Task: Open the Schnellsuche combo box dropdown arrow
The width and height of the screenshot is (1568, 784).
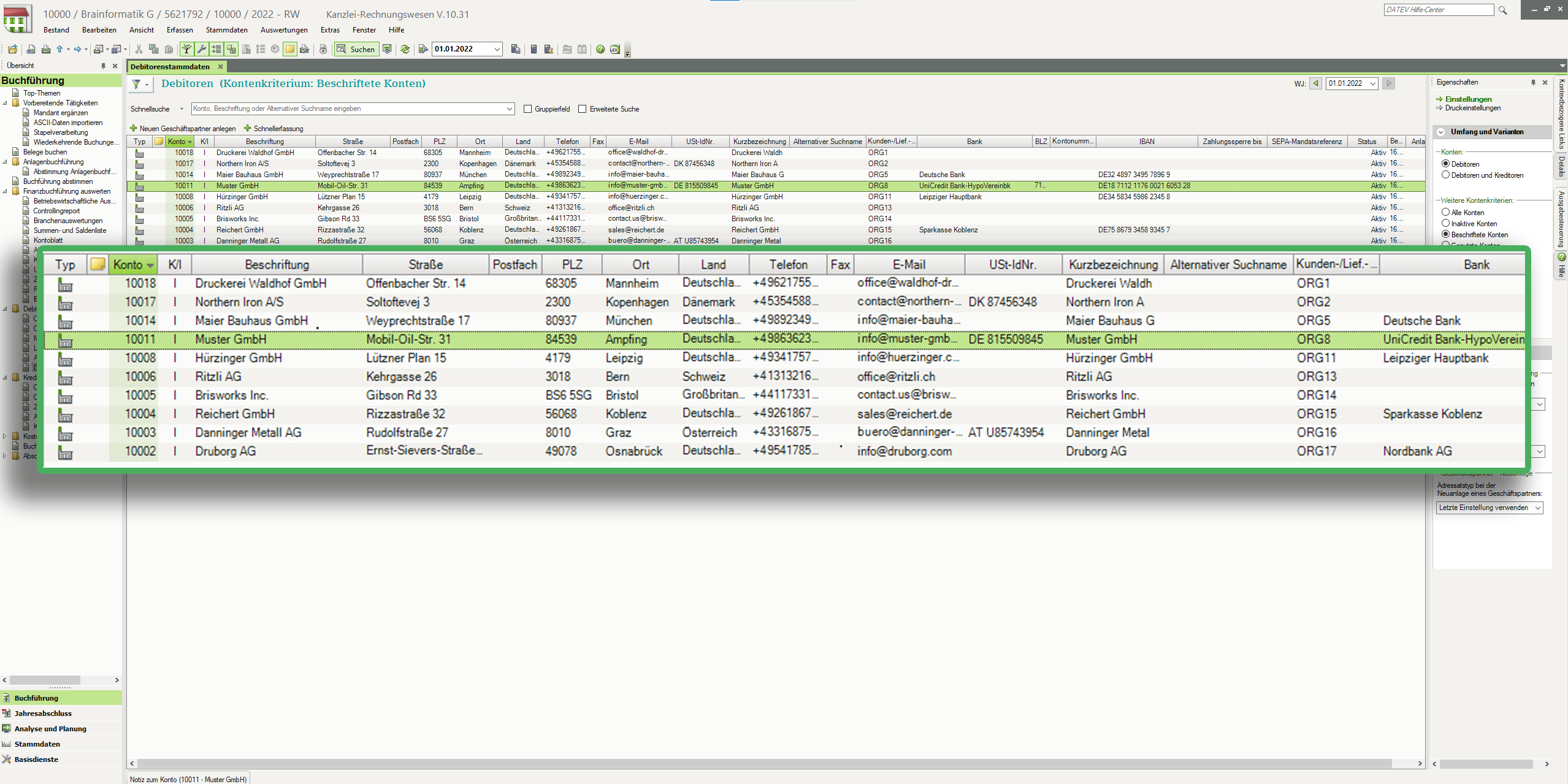Action: point(509,109)
